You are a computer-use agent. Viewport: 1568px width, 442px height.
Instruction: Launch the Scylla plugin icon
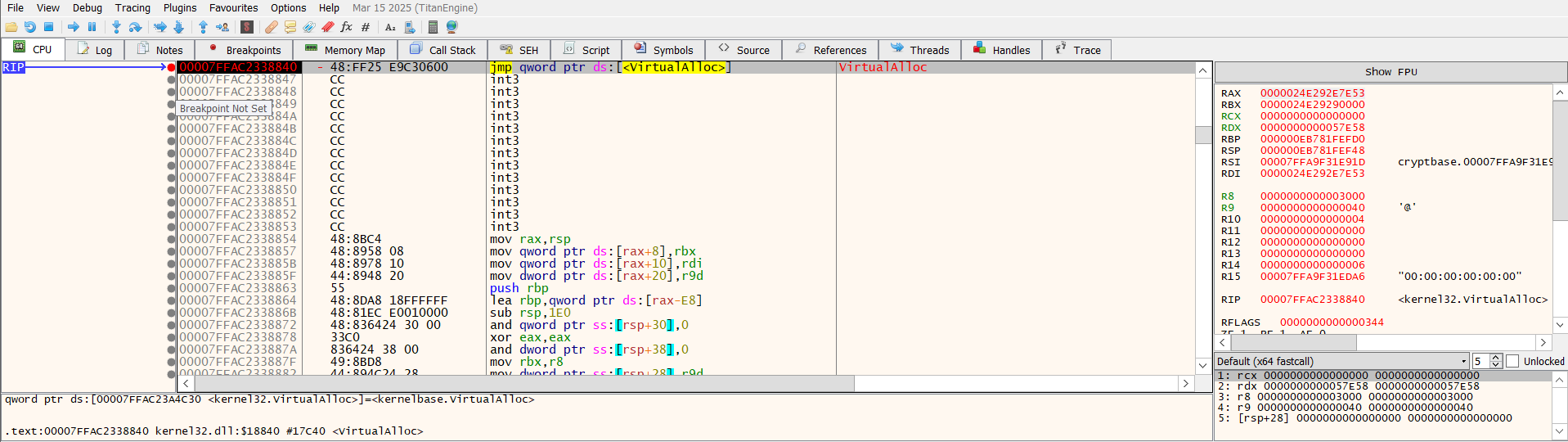coord(247,27)
